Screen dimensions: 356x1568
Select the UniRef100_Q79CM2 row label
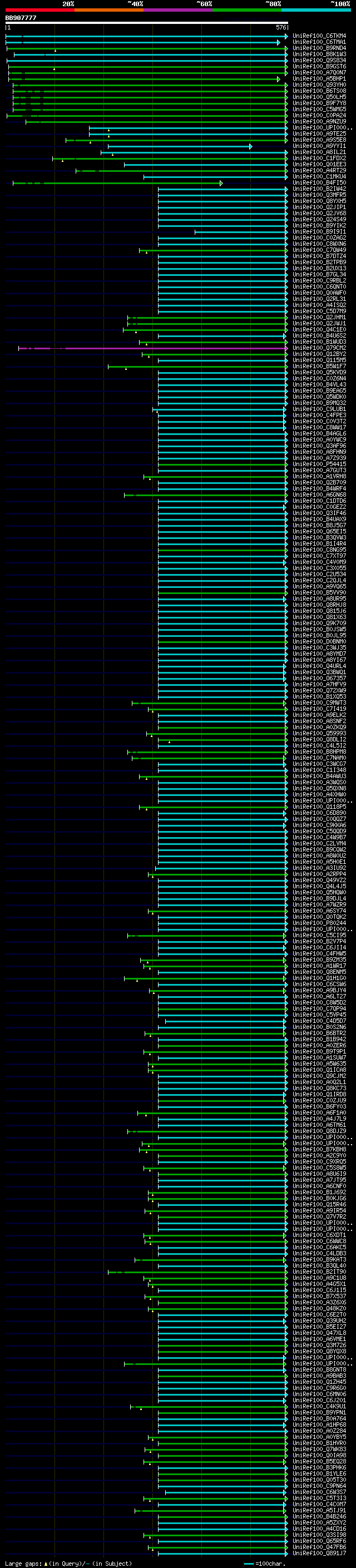[x=319, y=348]
